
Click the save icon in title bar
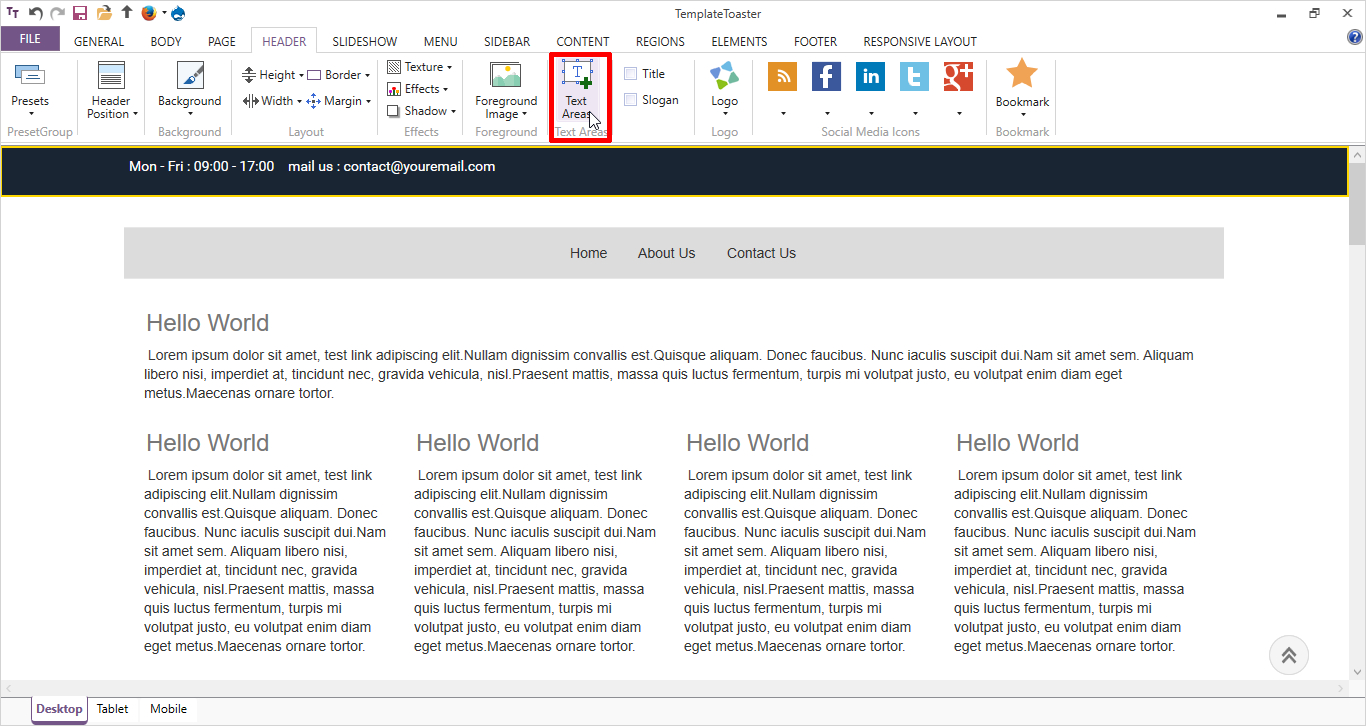(x=80, y=13)
